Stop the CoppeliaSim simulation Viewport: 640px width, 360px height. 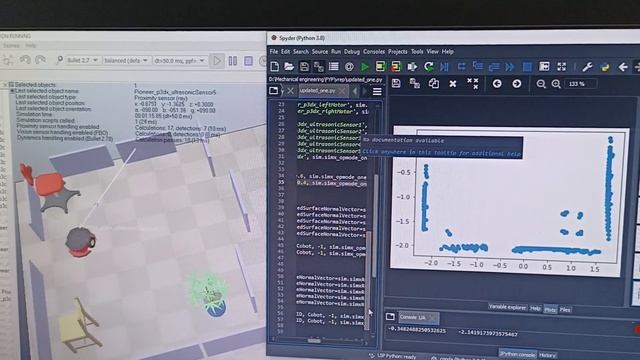click(248, 61)
